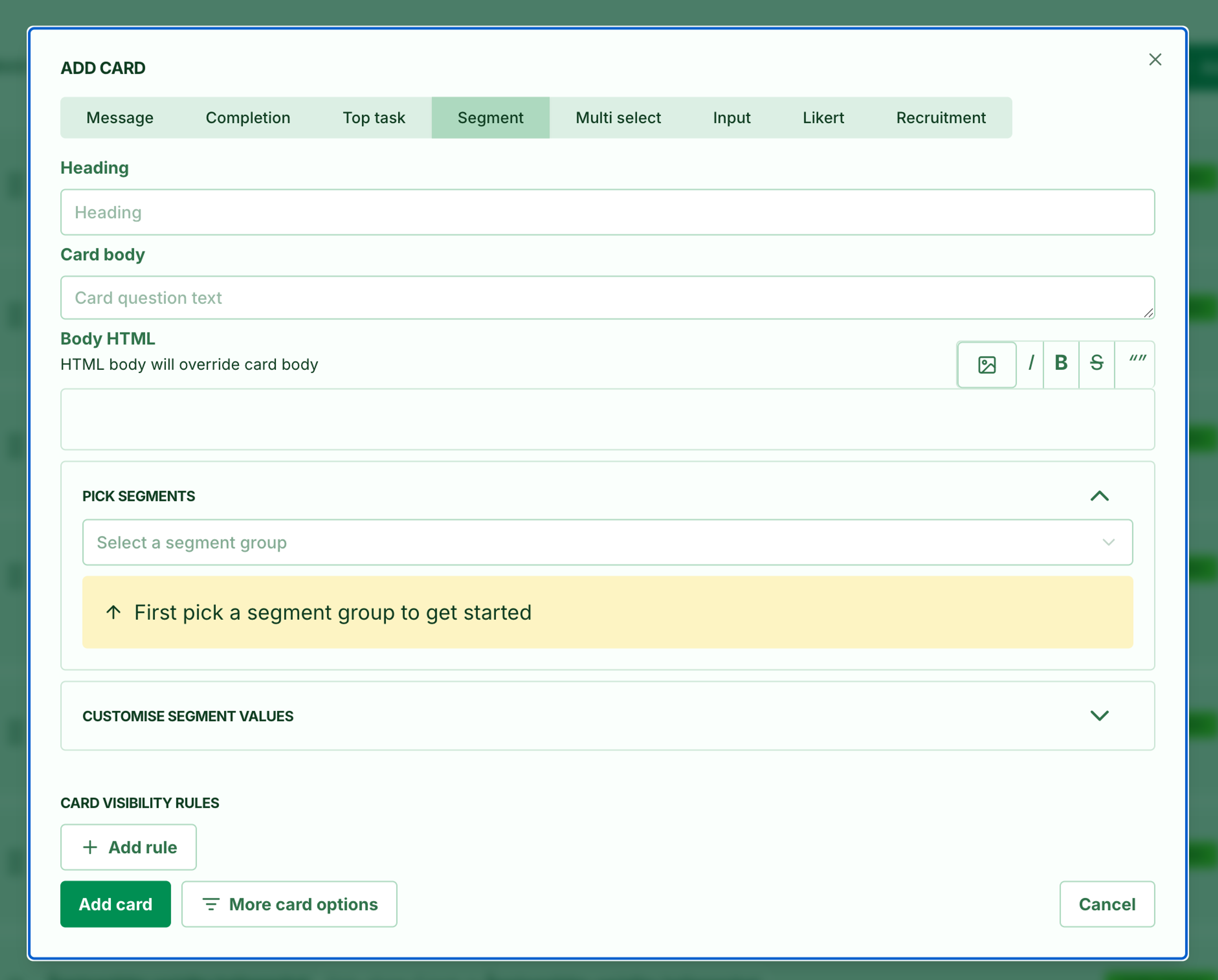
Task: Focus the Card question text field
Action: [x=607, y=297]
